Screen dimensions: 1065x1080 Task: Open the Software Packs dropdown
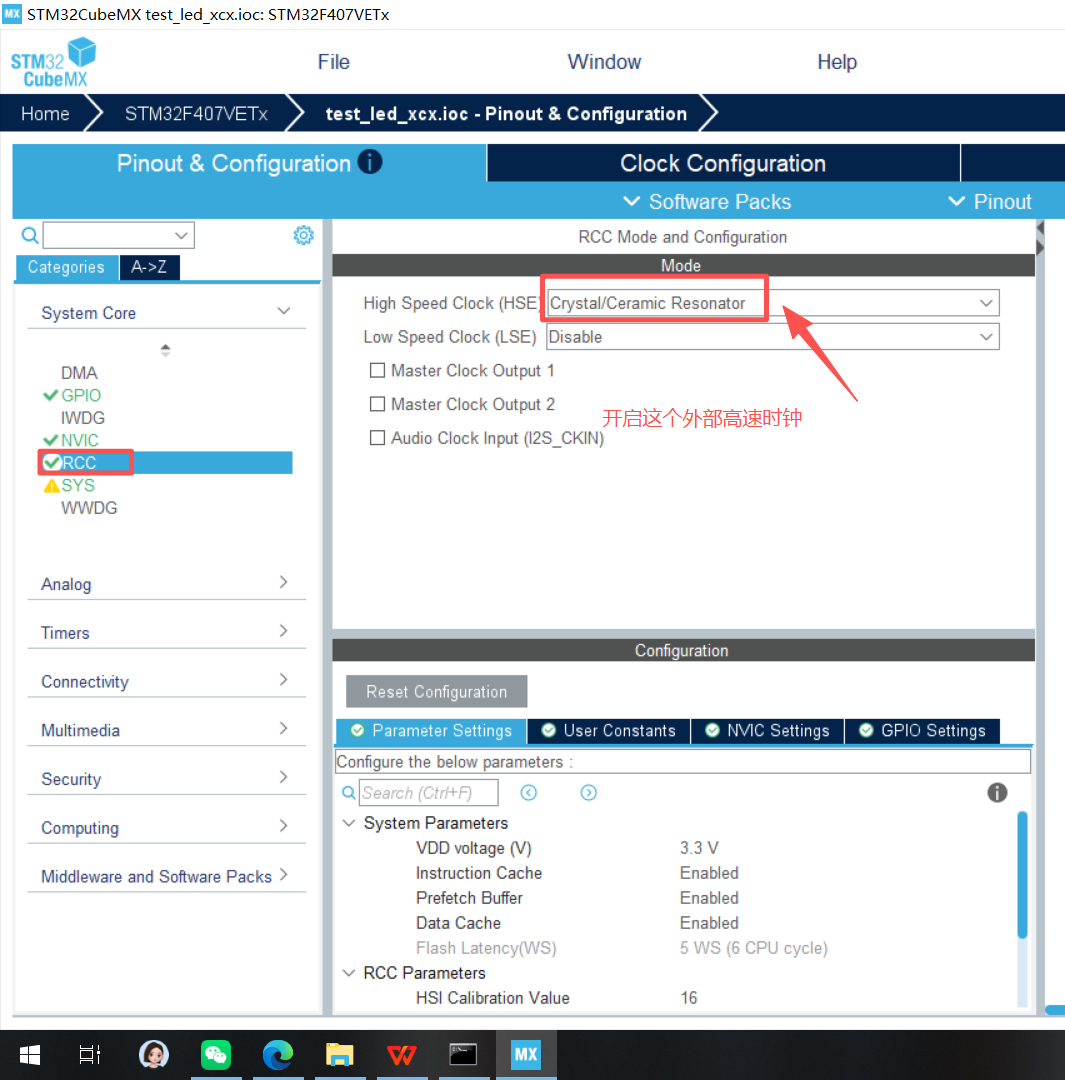pos(707,202)
